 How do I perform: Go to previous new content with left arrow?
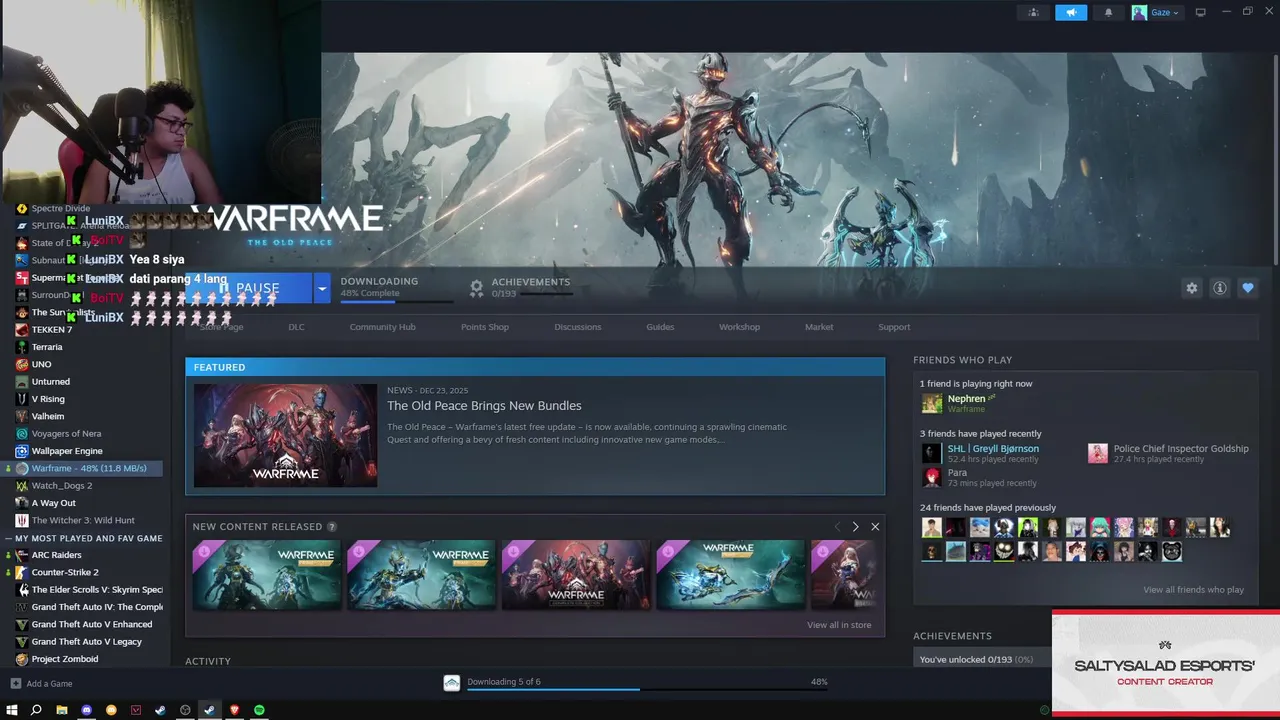coord(837,527)
